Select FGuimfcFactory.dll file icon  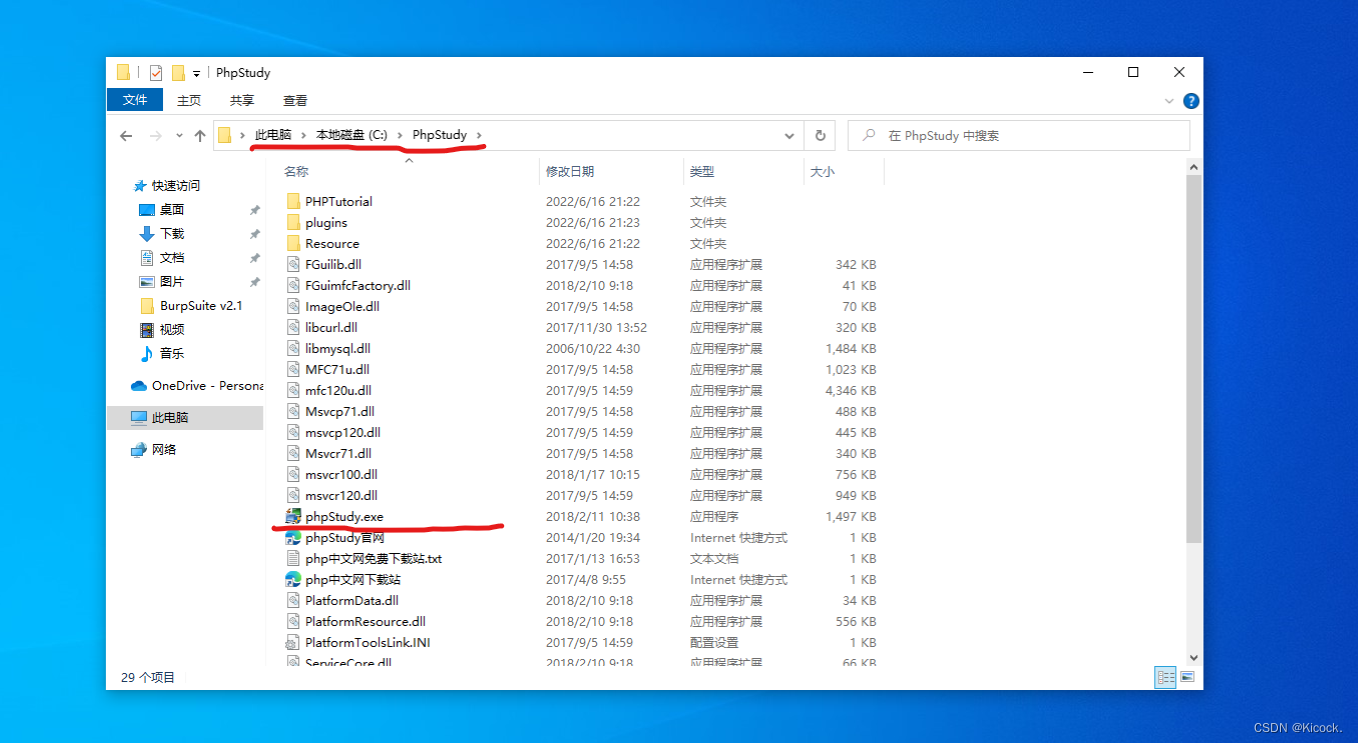coord(293,285)
